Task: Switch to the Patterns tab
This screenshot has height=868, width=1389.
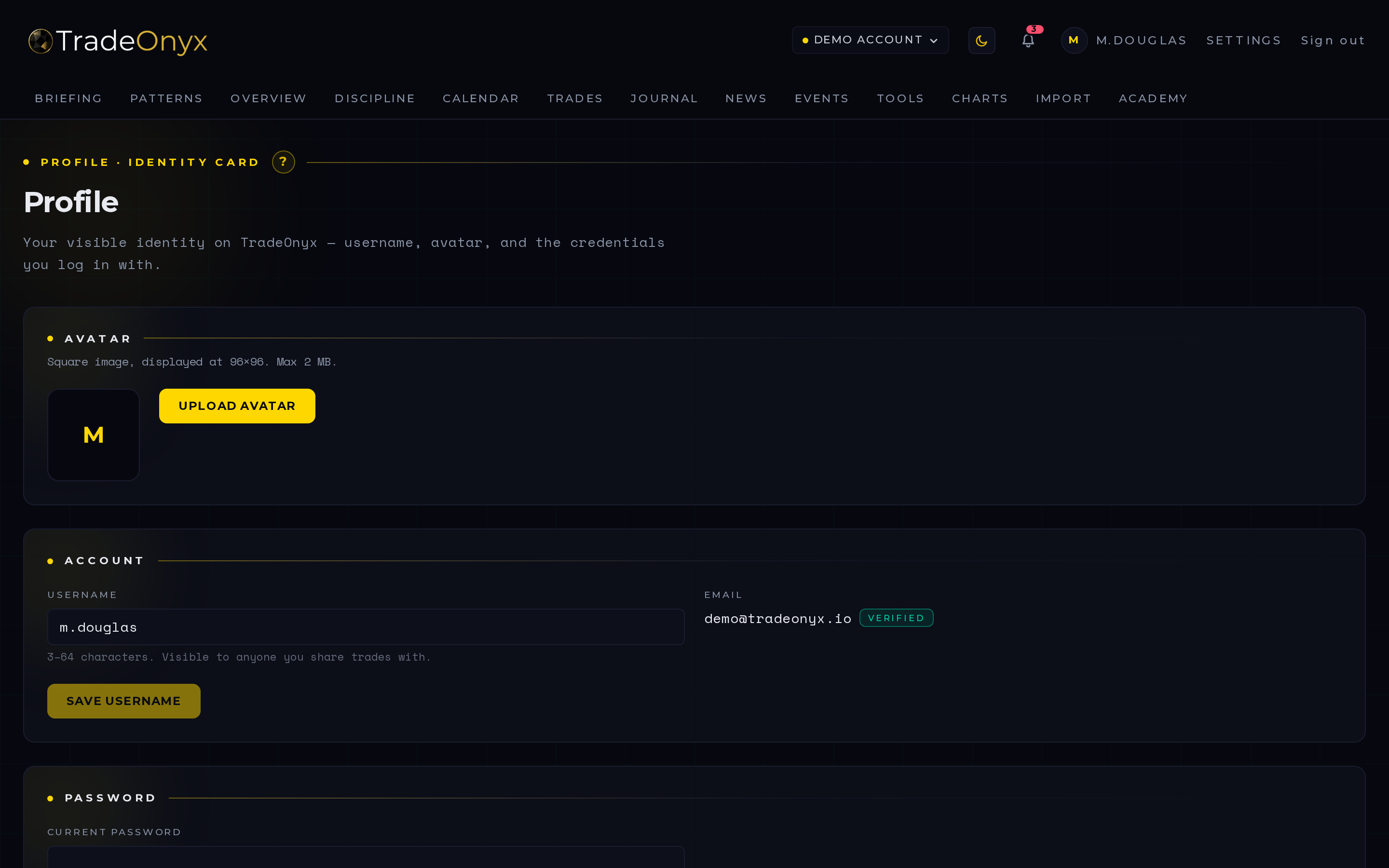Action: tap(166, 98)
